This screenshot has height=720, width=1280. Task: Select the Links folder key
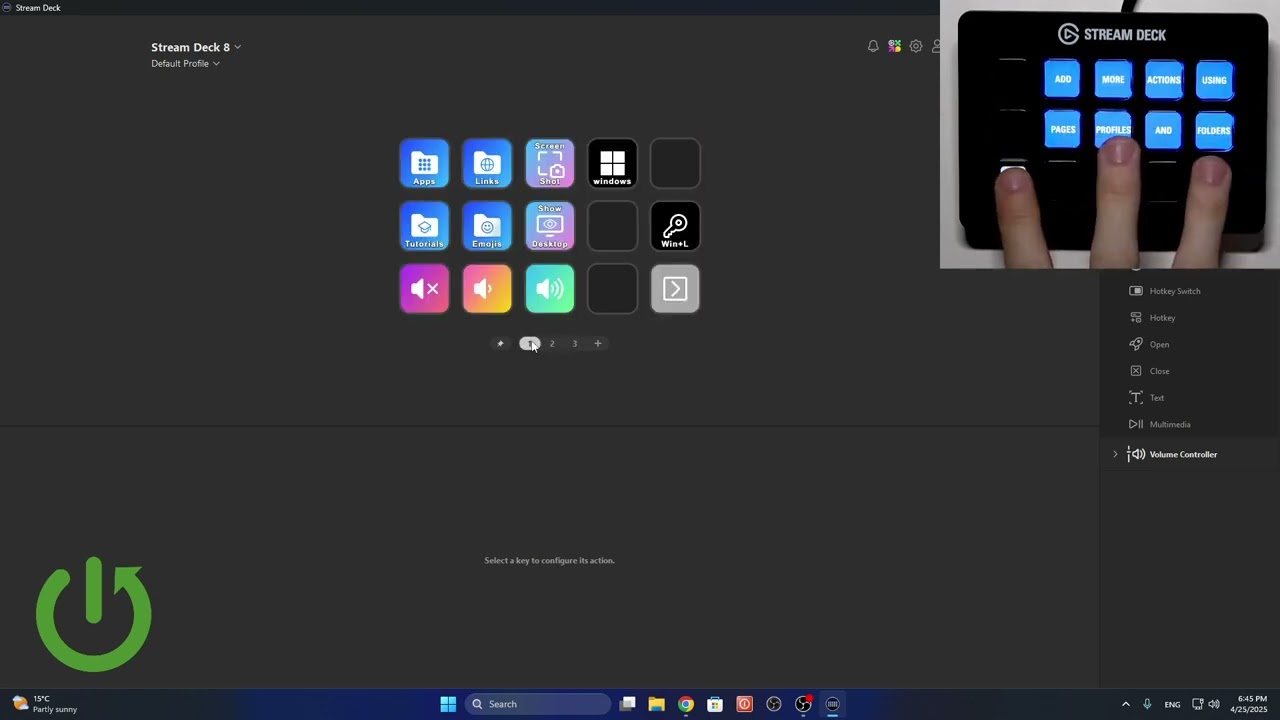[x=487, y=164]
